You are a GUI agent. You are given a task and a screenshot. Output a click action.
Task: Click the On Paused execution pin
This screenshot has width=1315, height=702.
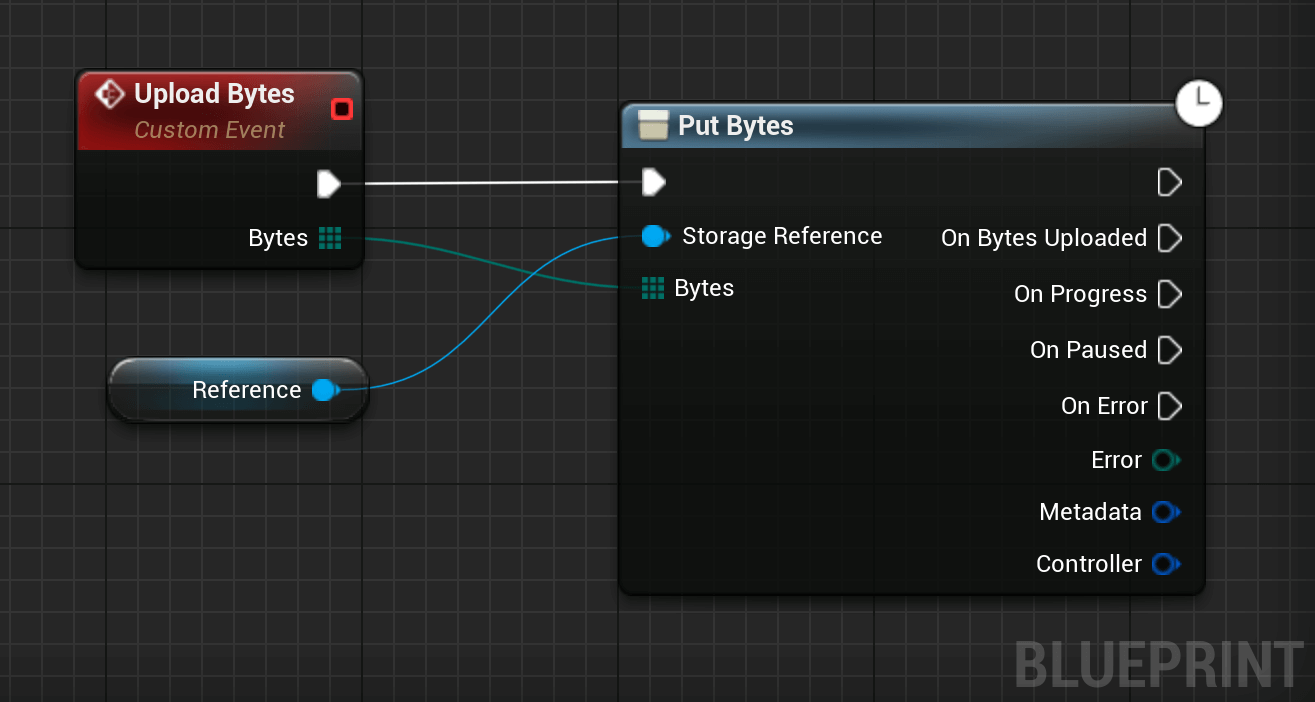click(1169, 350)
